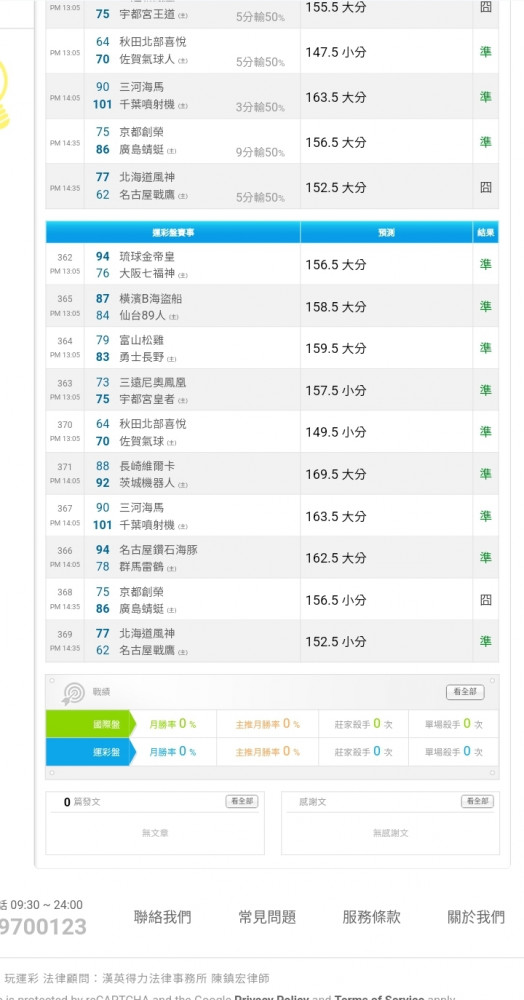Click the 橫濱B海盜船 team name
The image size is (524, 1000).
coord(151,298)
